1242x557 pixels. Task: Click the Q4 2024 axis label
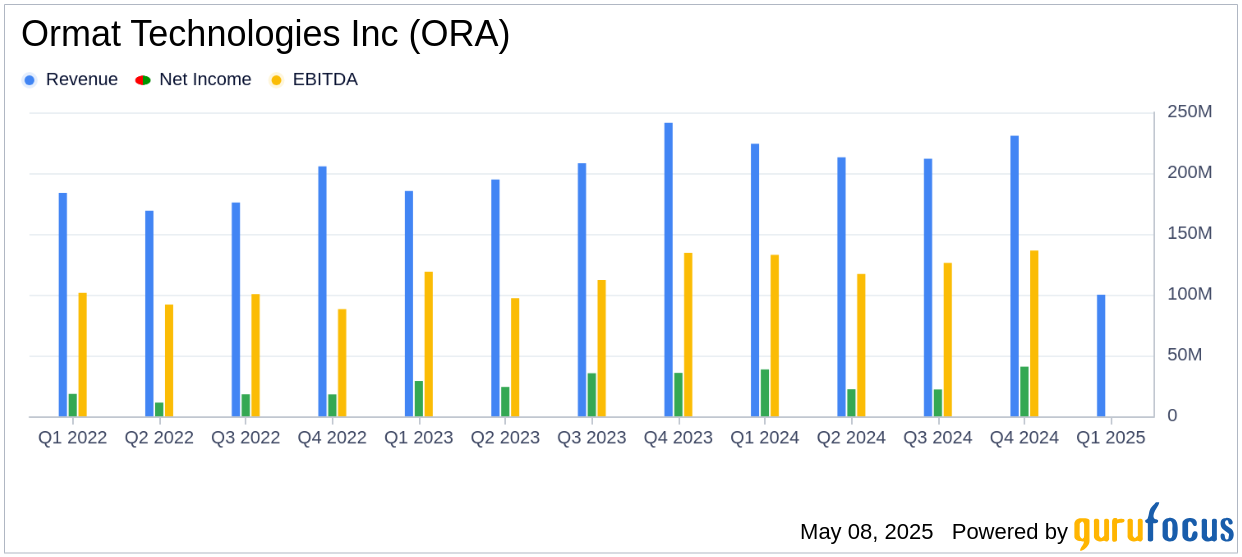tap(1024, 438)
